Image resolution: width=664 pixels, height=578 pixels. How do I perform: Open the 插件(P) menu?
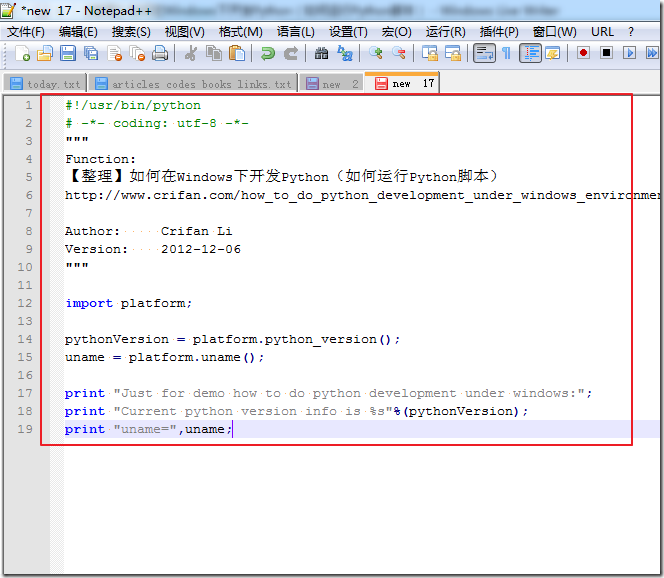(x=499, y=32)
